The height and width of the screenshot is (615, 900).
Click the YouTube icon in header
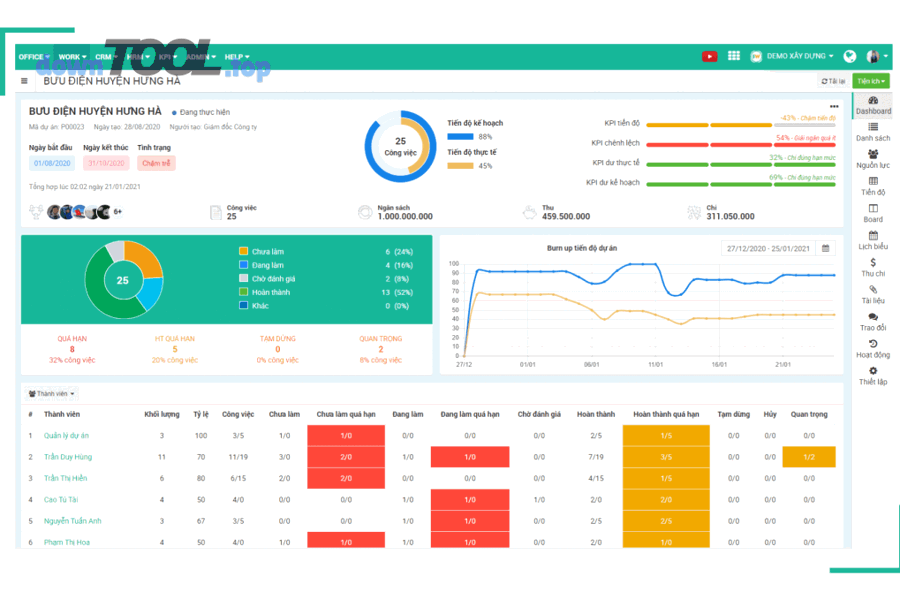point(709,57)
